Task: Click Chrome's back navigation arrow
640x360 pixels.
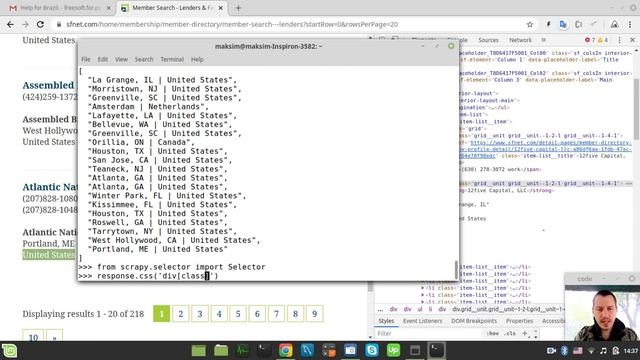Action: [x=10, y=24]
